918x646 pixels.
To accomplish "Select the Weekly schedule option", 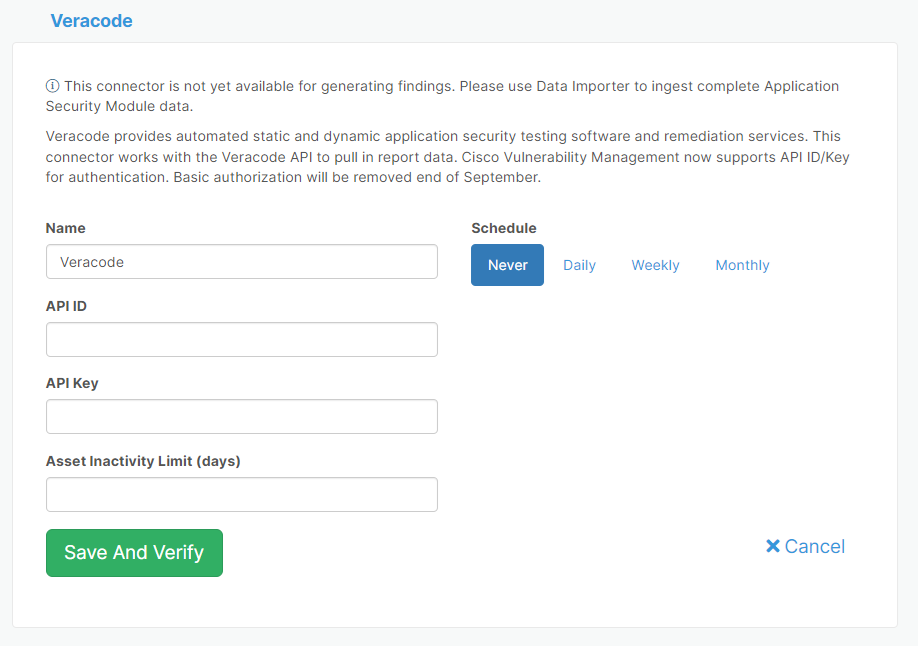I will 655,264.
